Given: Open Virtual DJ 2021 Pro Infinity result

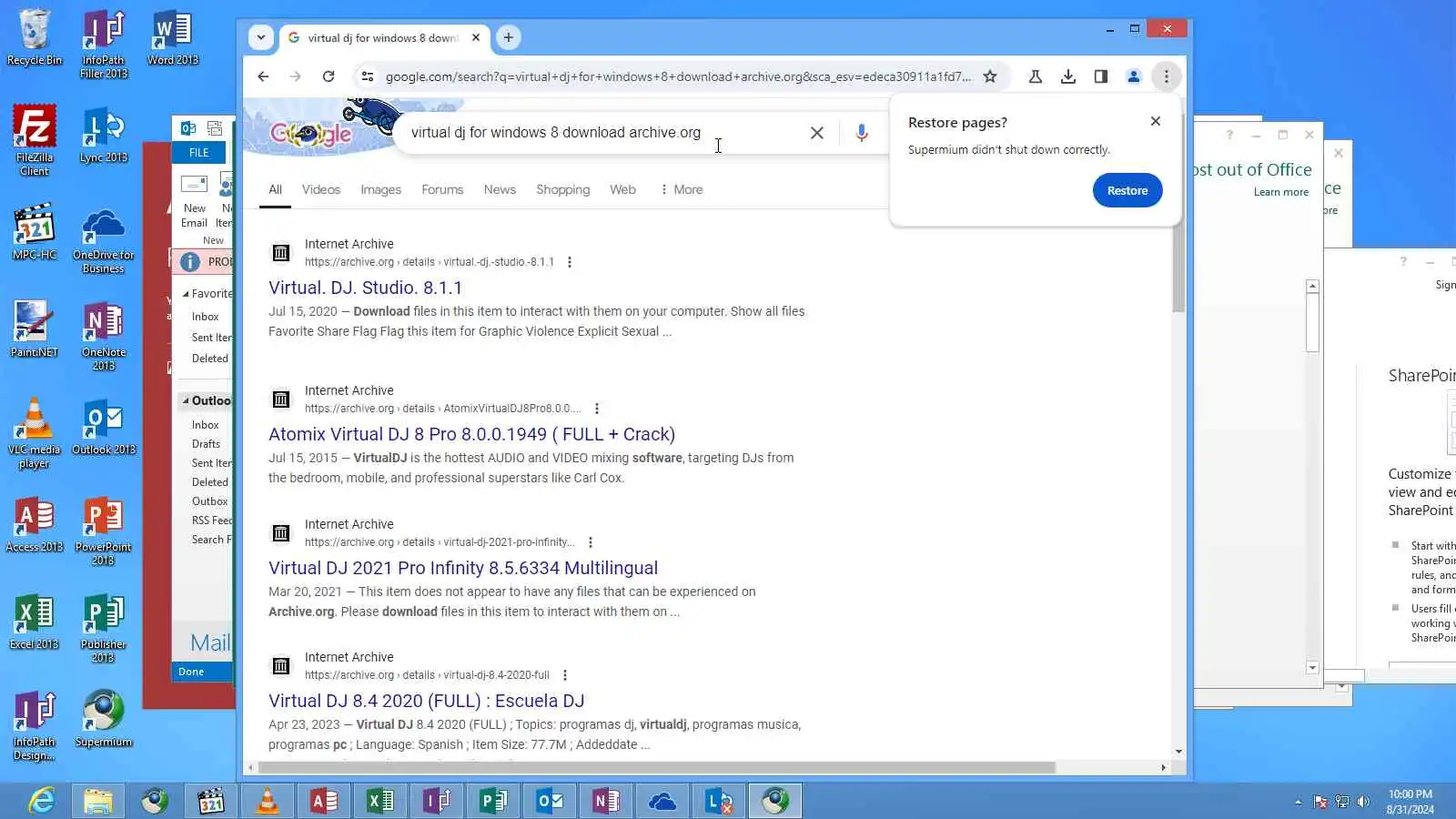Looking at the screenshot, I should pos(463,568).
